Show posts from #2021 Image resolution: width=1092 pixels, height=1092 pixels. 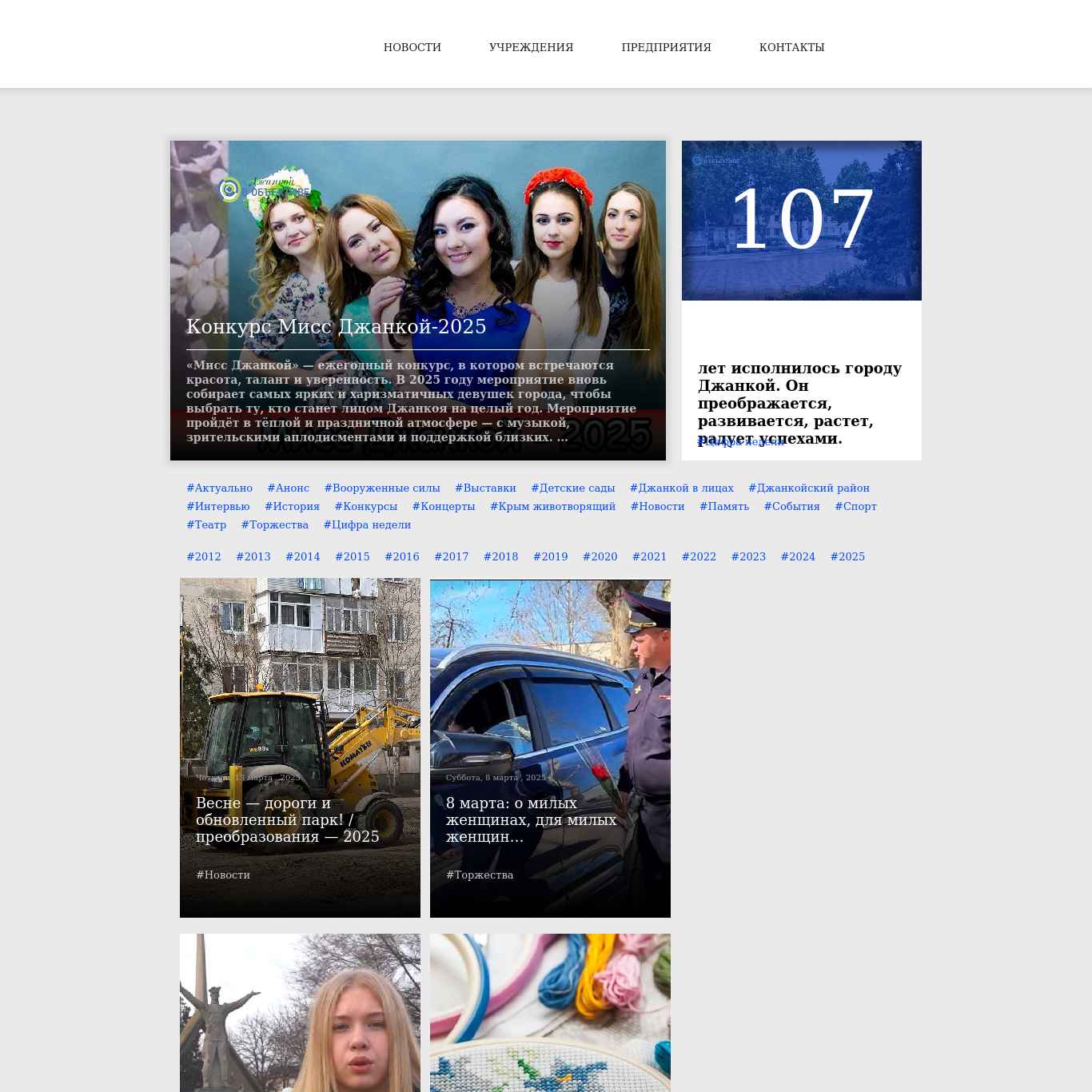click(x=650, y=556)
